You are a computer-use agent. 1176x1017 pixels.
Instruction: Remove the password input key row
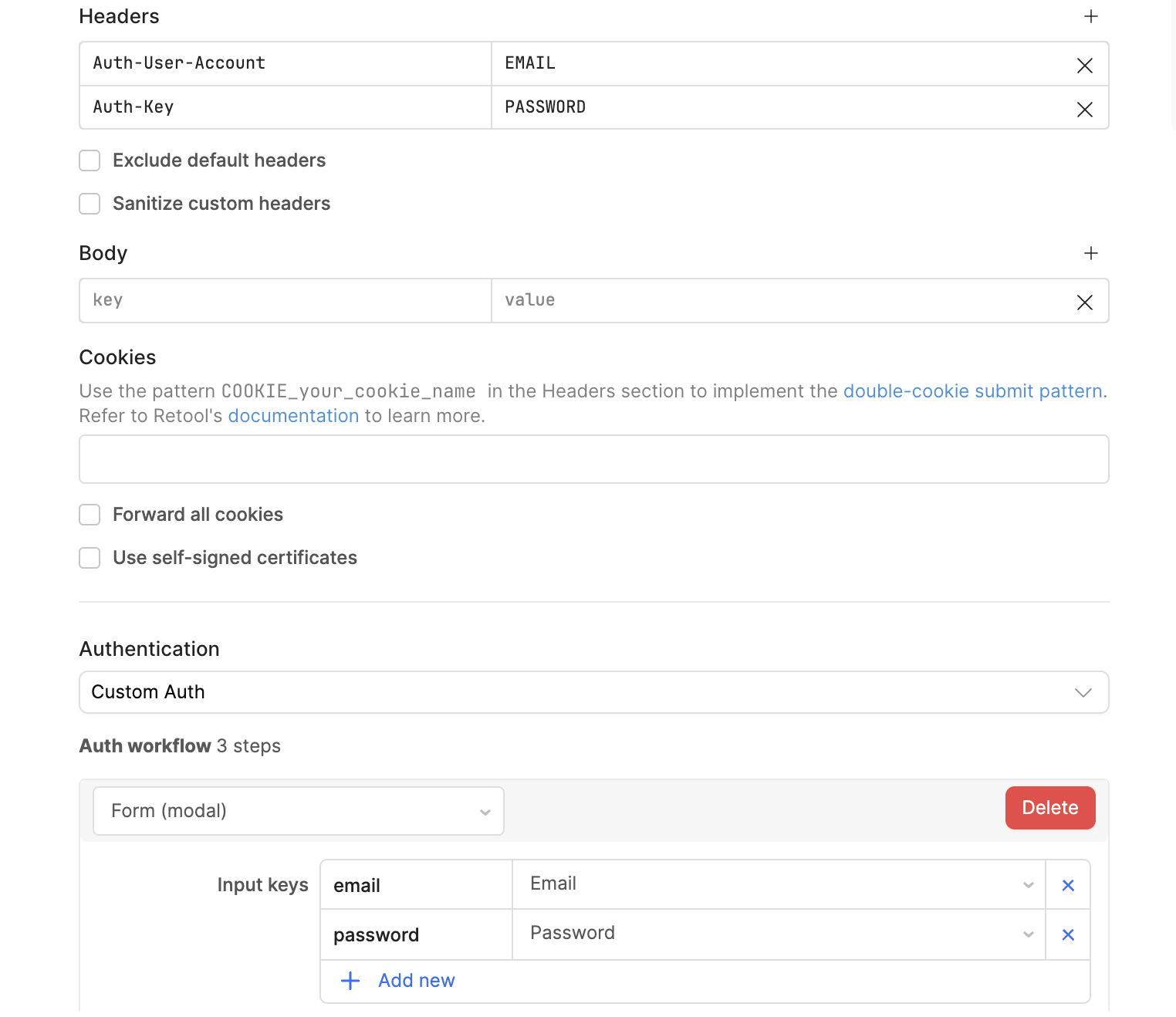1068,934
